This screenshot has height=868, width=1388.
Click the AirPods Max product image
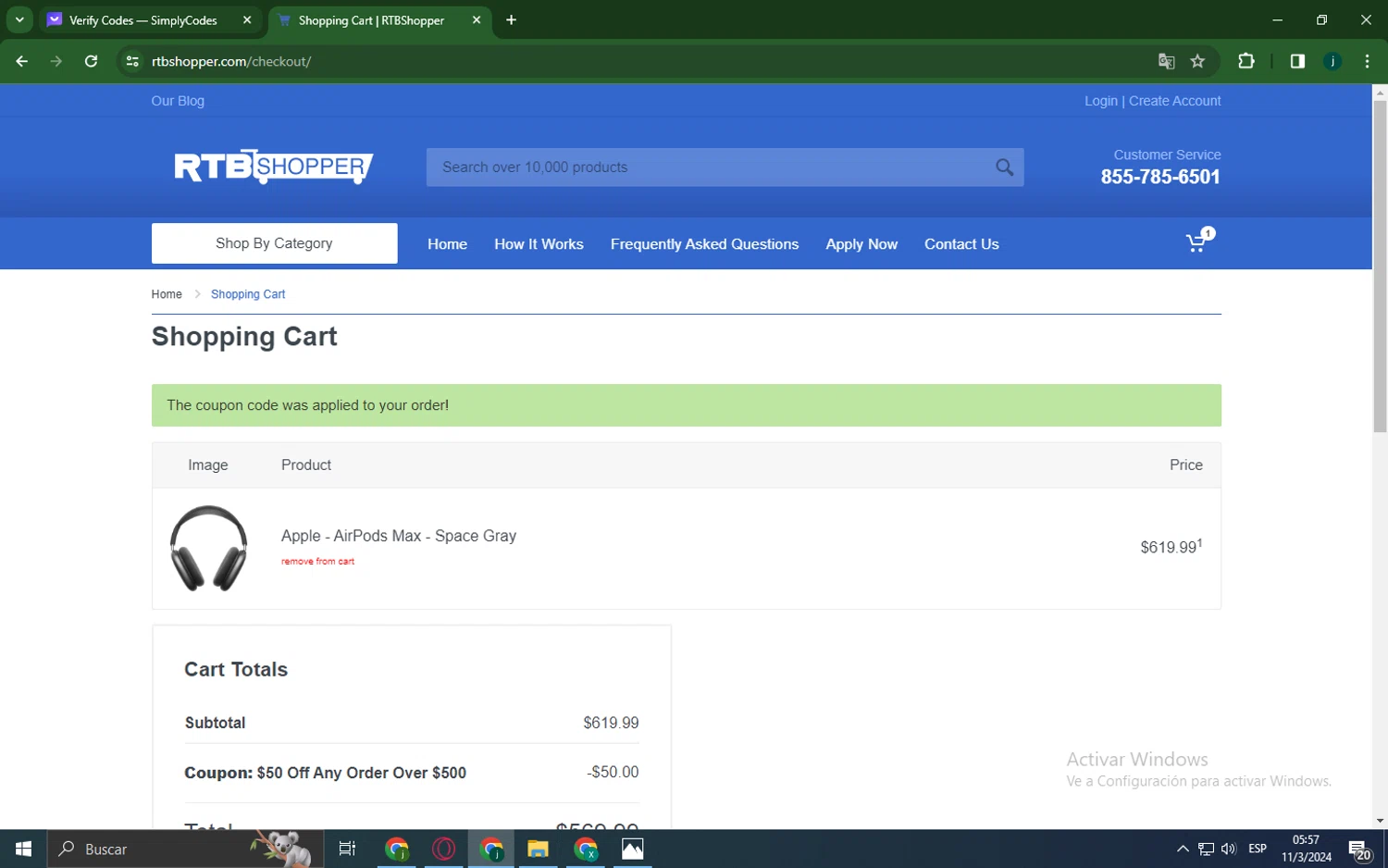tap(208, 548)
